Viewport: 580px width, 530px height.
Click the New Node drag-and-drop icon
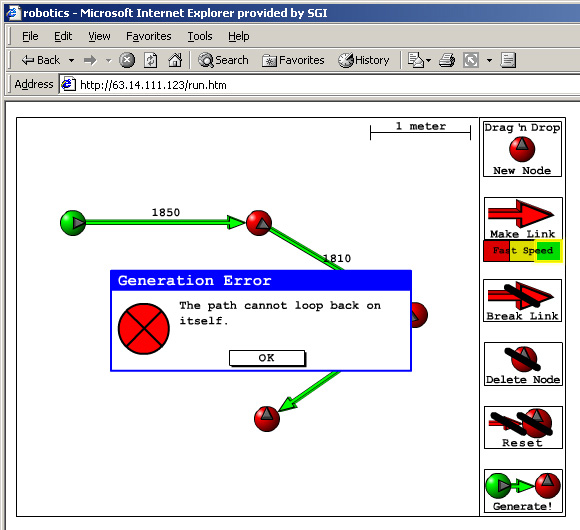tap(522, 149)
